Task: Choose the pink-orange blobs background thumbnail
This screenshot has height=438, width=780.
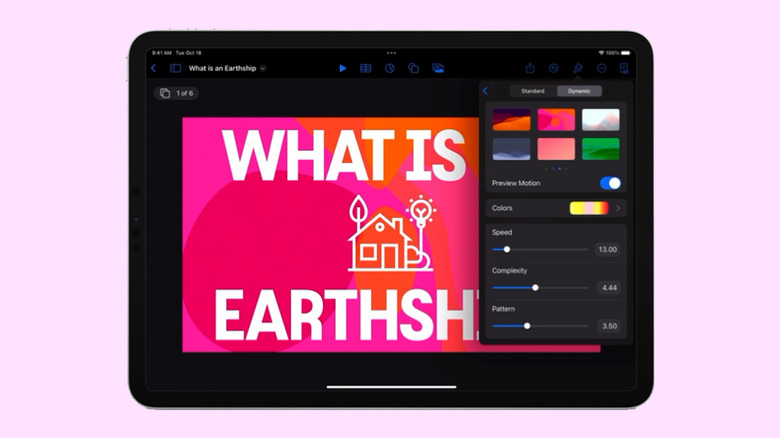Action: click(x=556, y=119)
